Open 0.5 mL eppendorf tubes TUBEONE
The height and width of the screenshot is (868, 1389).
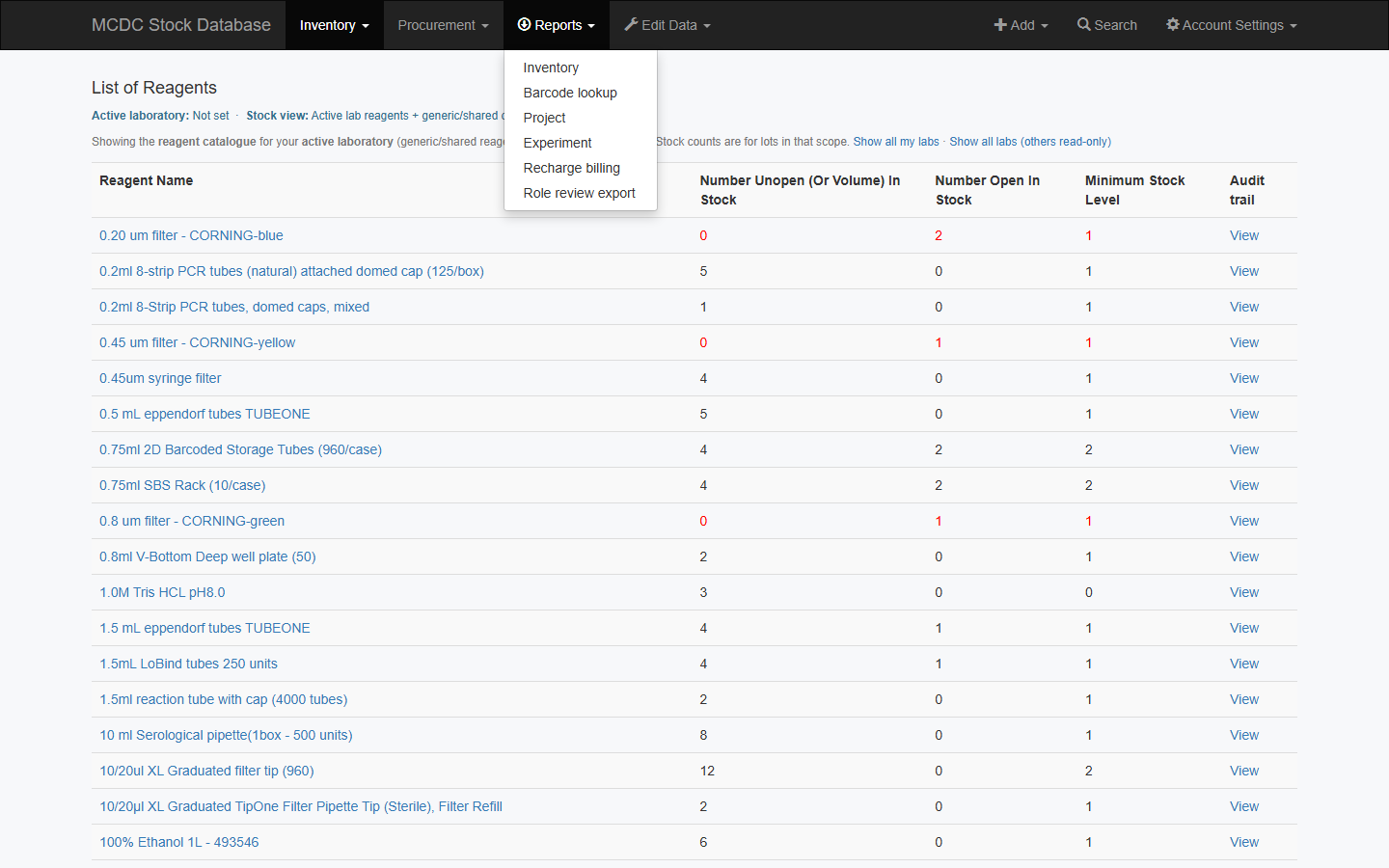tap(204, 414)
